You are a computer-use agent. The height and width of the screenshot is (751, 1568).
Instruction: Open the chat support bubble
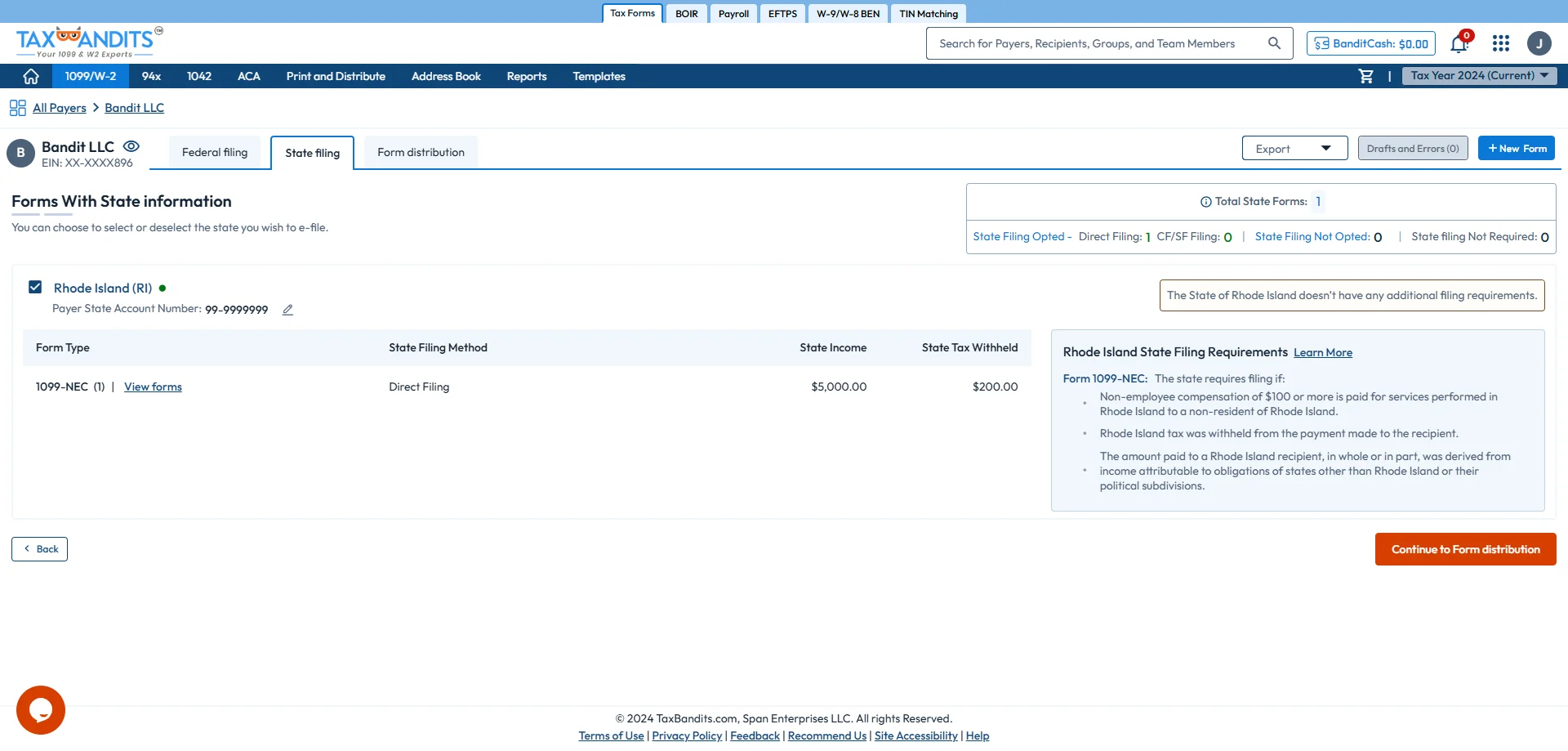point(41,710)
